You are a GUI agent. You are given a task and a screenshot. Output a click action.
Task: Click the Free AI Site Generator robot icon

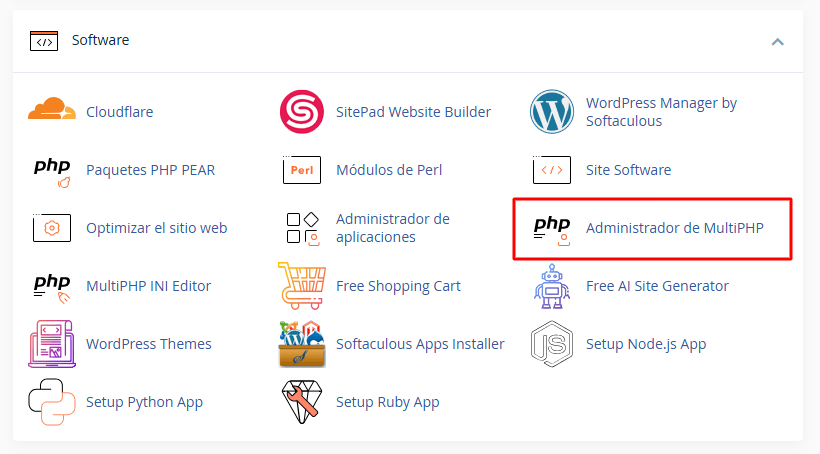tap(551, 286)
